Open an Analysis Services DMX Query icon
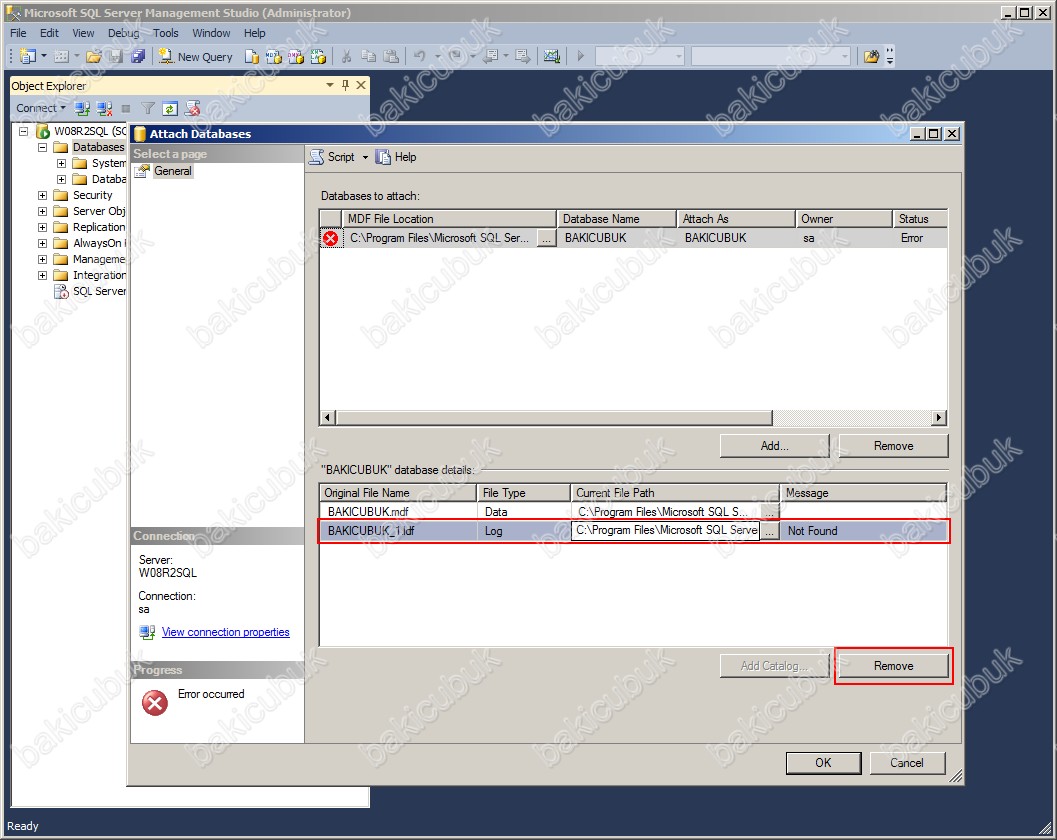 (296, 57)
